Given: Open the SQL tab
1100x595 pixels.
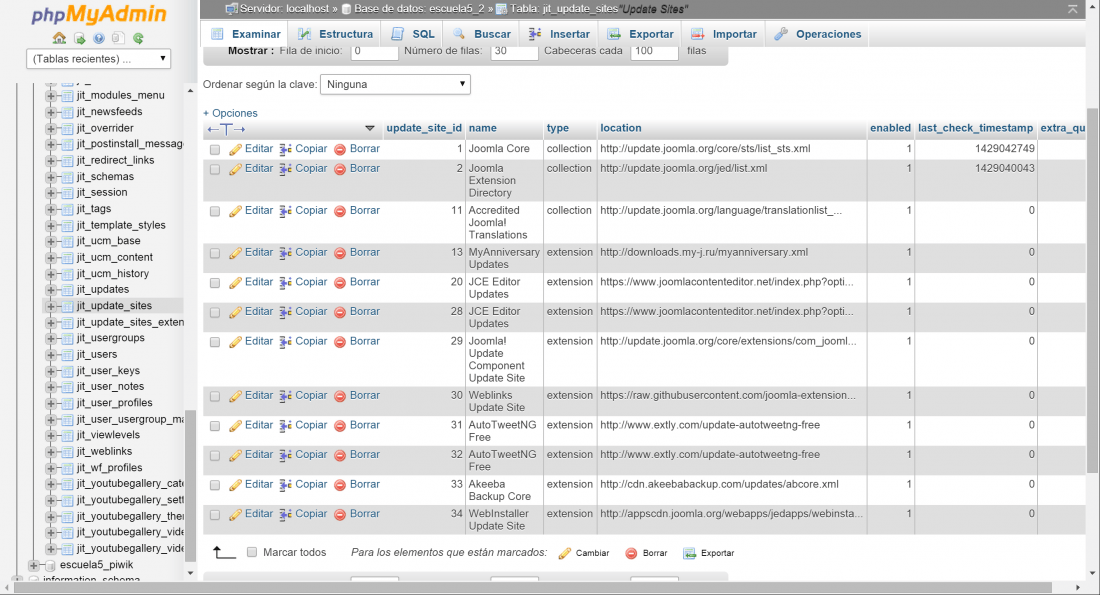Looking at the screenshot, I should (413, 34).
